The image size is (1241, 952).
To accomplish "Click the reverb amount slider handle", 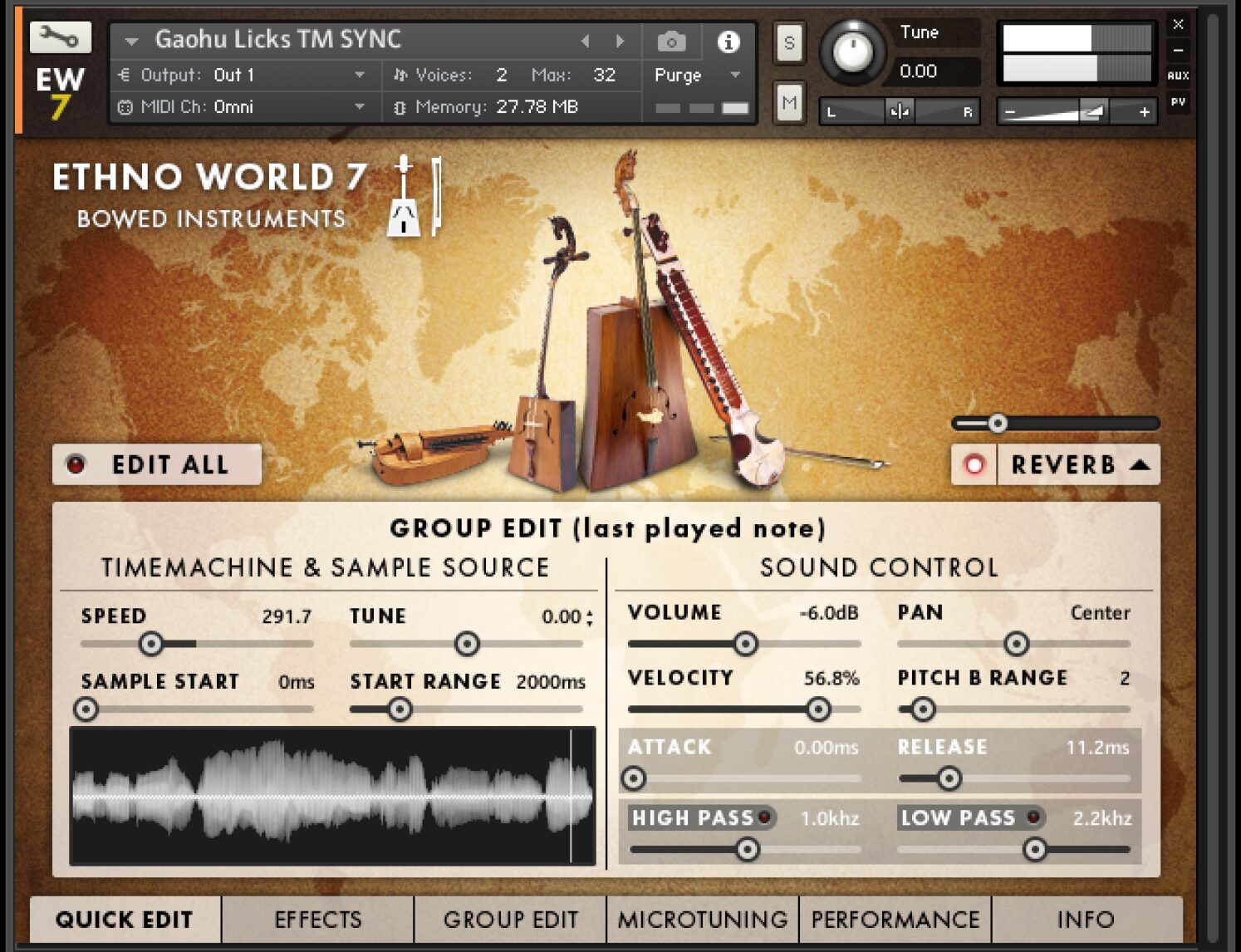I will 998,424.
